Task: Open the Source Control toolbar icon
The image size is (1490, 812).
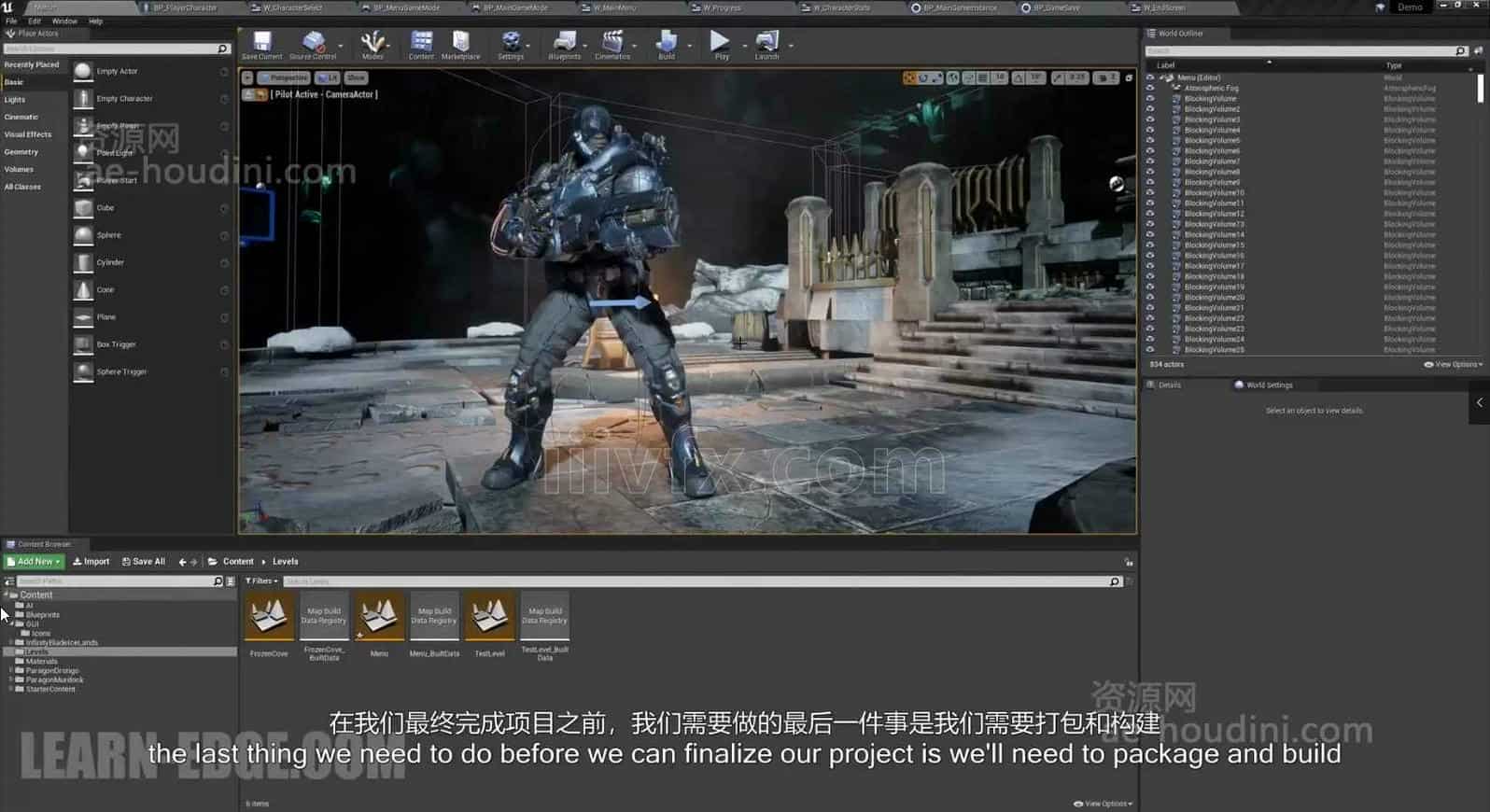Action: 313,43
